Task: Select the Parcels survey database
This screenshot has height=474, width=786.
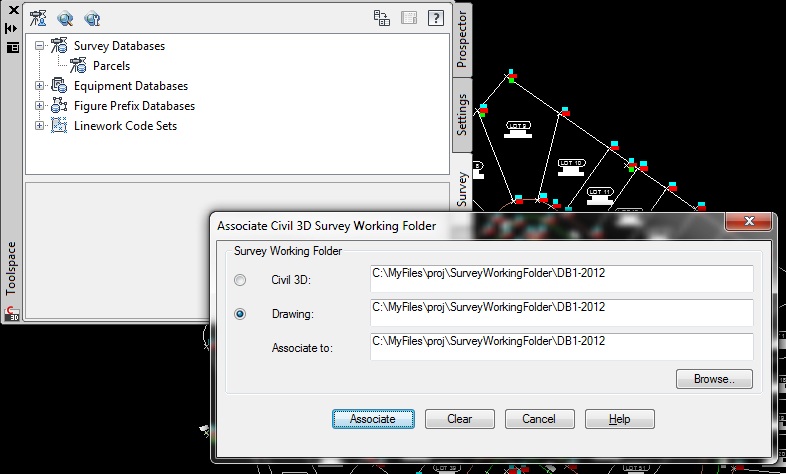Action: [x=111, y=66]
